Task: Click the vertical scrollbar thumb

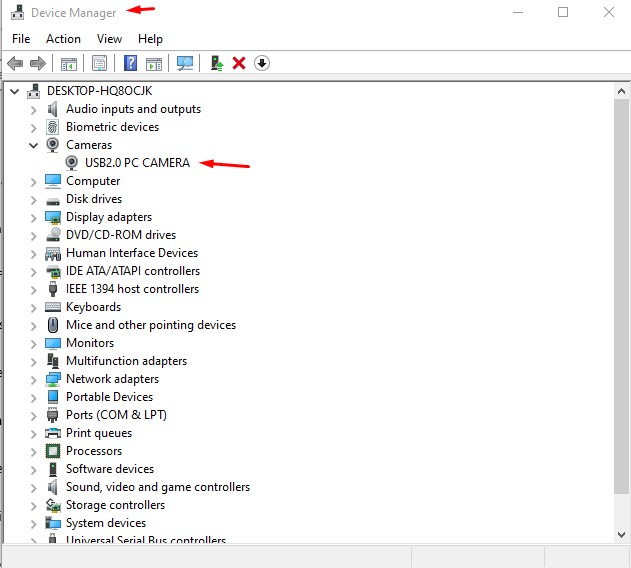Action: pos(621,296)
